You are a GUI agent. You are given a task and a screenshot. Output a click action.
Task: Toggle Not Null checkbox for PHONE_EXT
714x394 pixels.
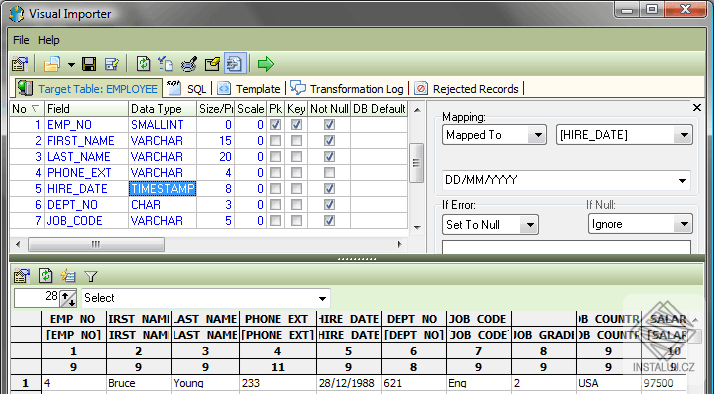coord(329,173)
